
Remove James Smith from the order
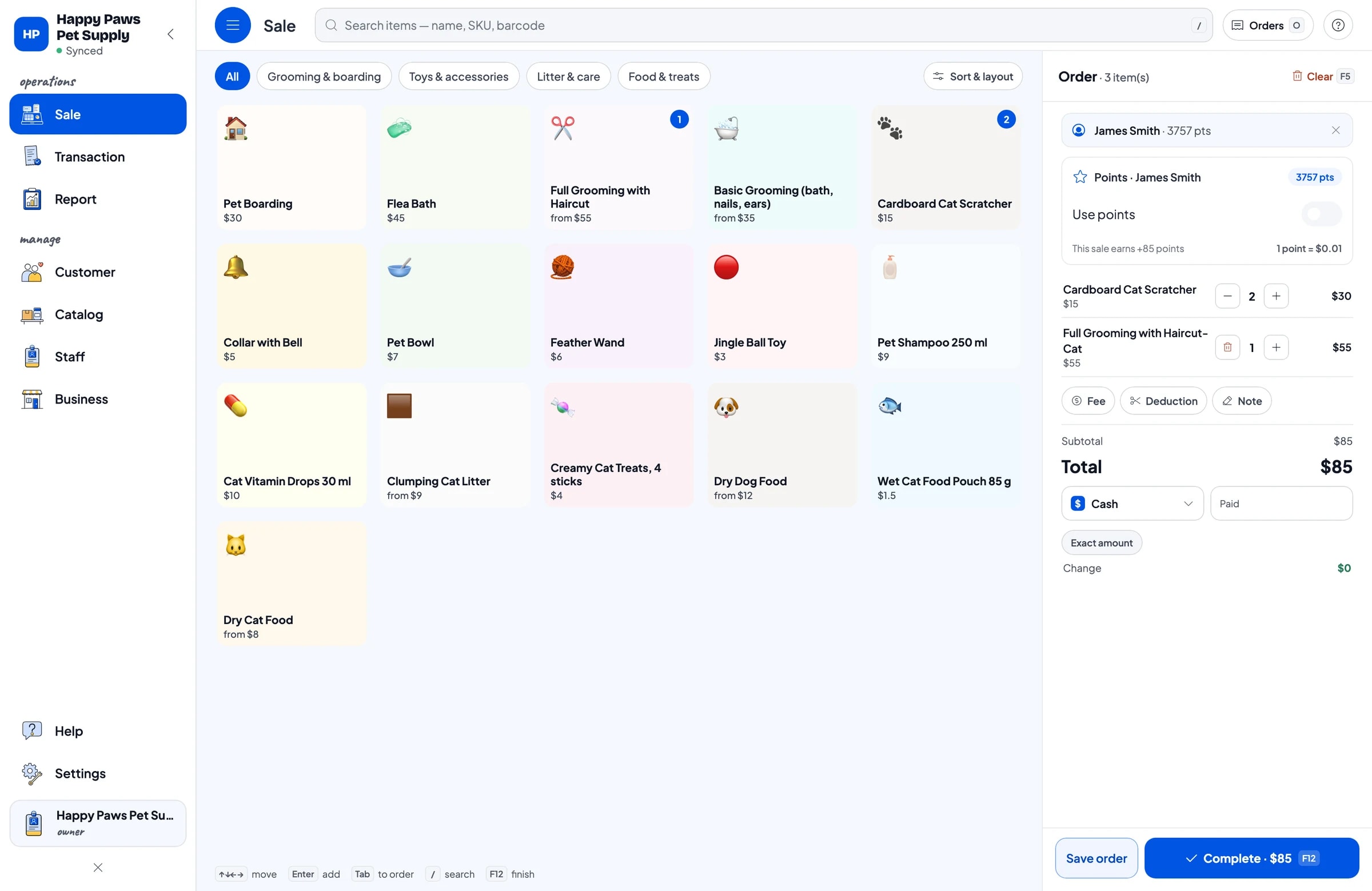coord(1335,131)
